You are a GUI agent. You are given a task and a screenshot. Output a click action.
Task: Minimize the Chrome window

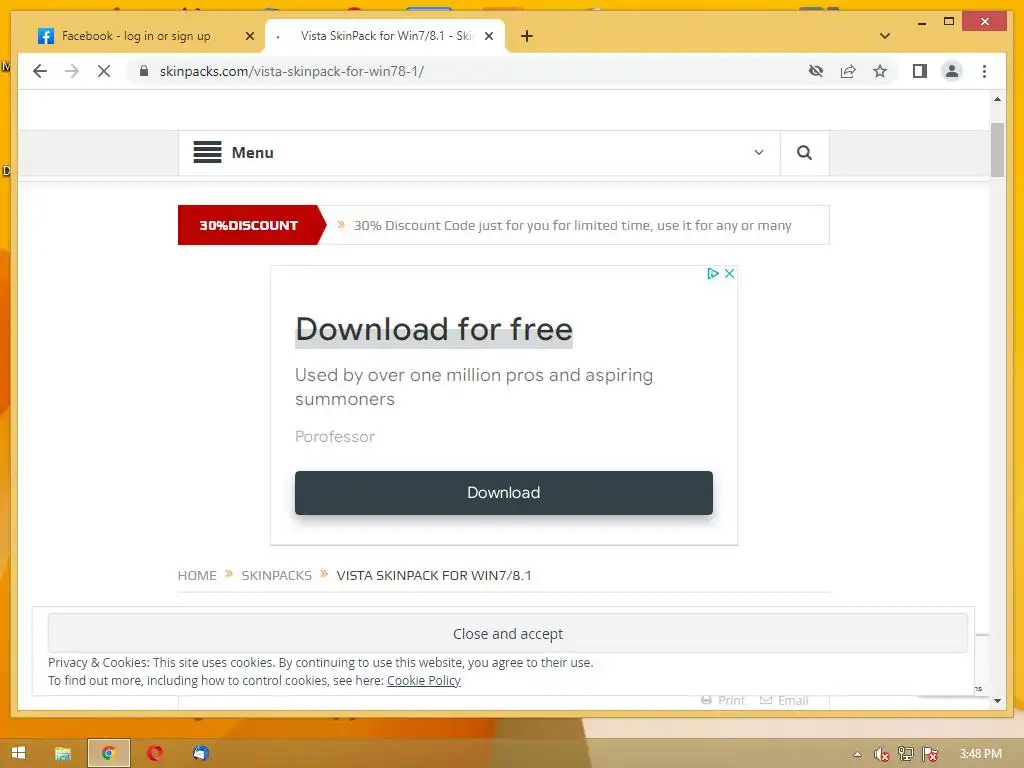[x=921, y=22]
